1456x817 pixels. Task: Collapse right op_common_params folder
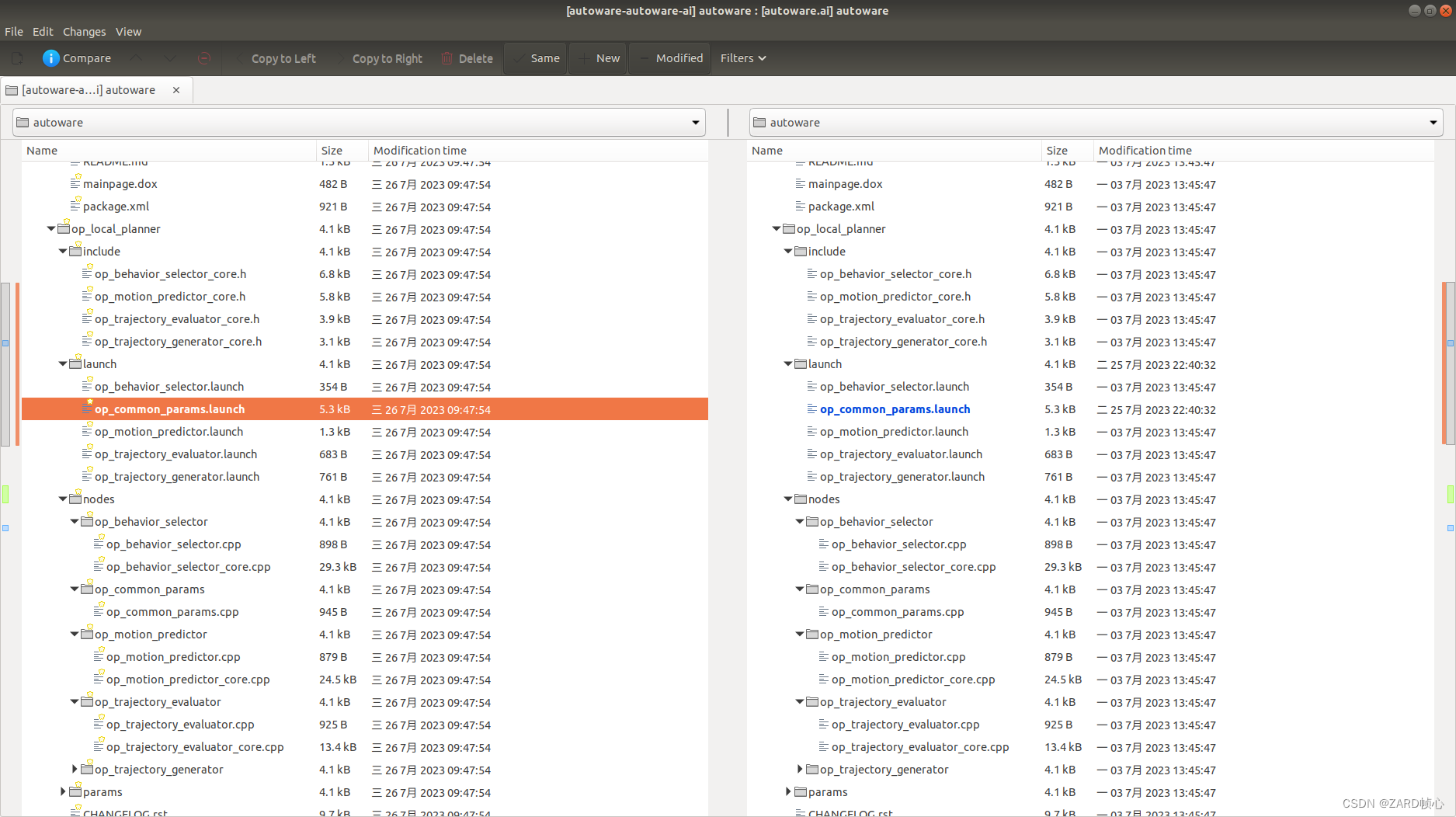point(800,589)
